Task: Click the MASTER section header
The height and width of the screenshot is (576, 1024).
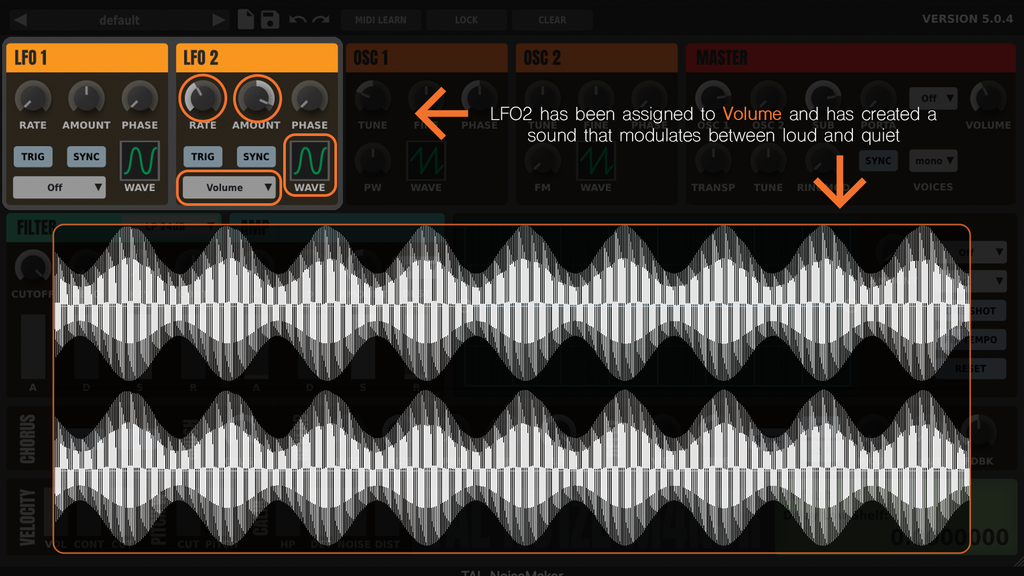Action: pyautogui.click(x=850, y=57)
